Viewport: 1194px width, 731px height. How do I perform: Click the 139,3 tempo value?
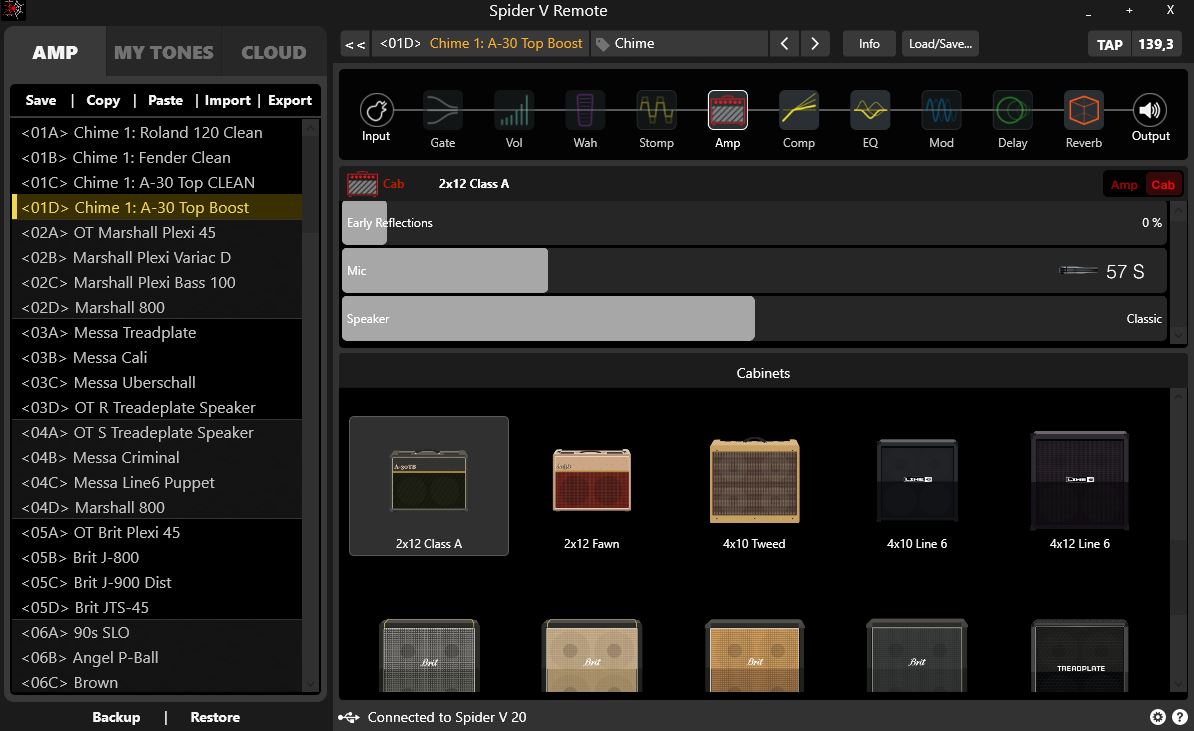[x=1156, y=44]
